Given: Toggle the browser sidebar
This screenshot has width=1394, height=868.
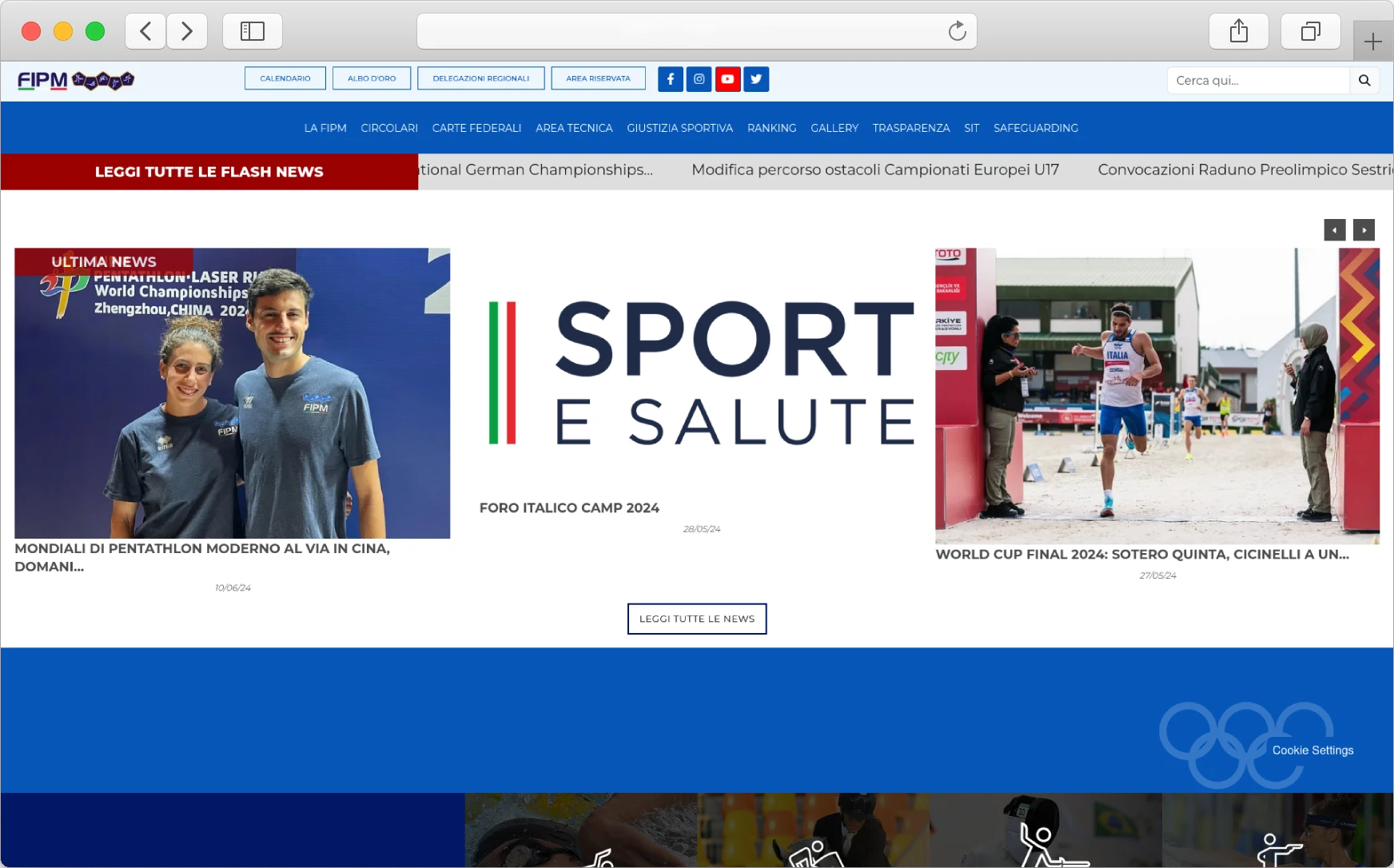Looking at the screenshot, I should point(253,31).
